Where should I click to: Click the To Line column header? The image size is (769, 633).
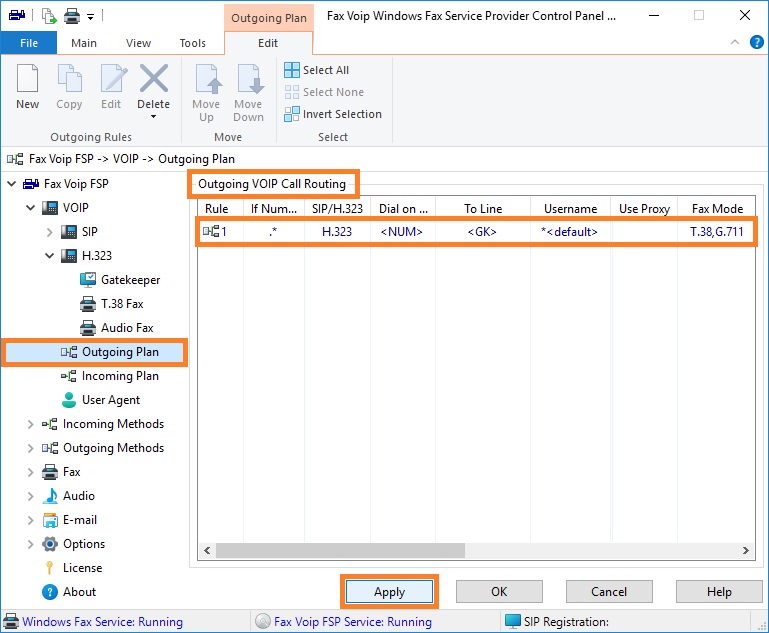(x=483, y=209)
